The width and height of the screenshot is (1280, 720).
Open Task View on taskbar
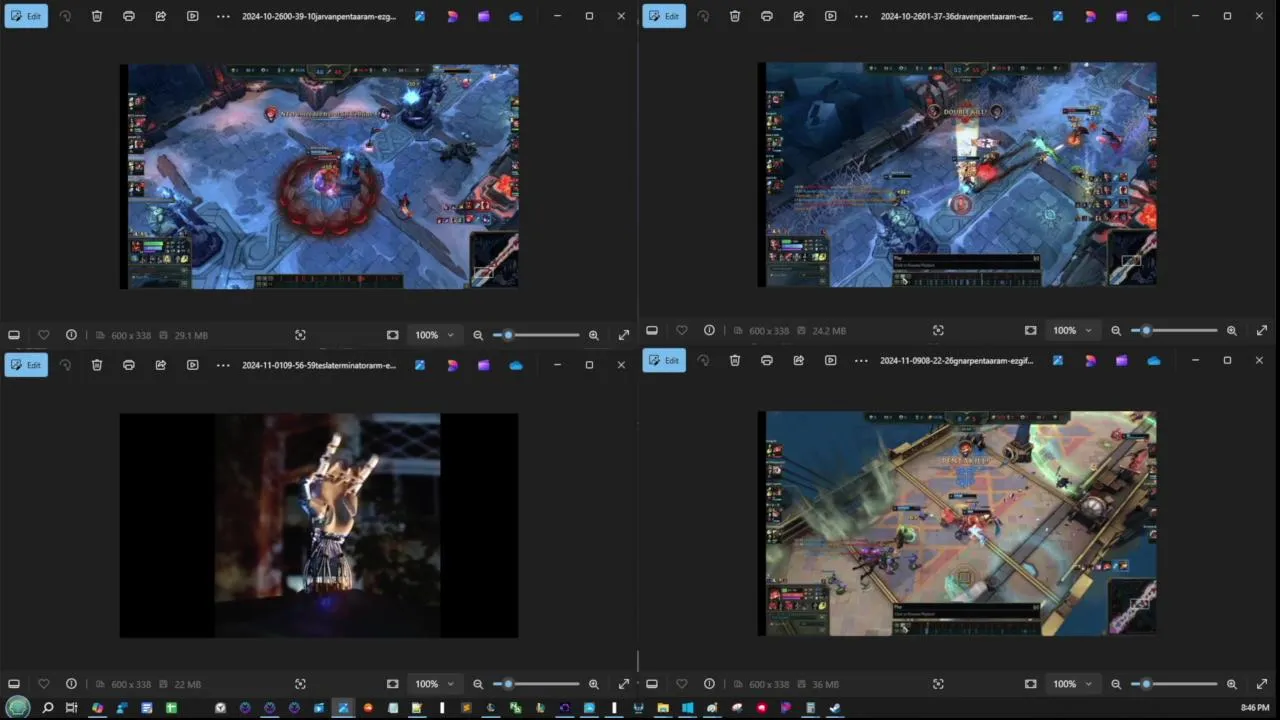(x=71, y=708)
